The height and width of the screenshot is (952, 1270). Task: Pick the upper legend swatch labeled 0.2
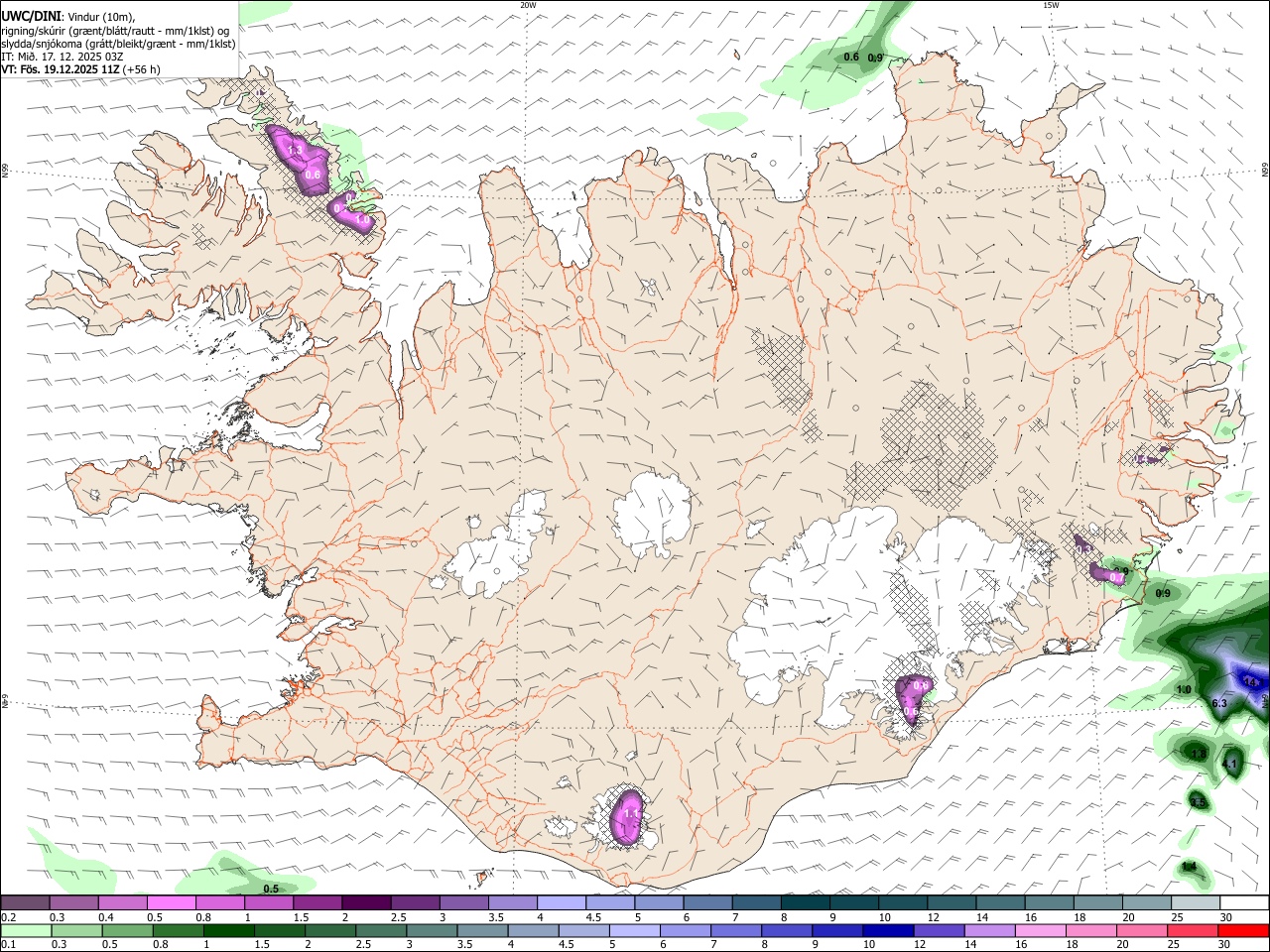[x=25, y=902]
